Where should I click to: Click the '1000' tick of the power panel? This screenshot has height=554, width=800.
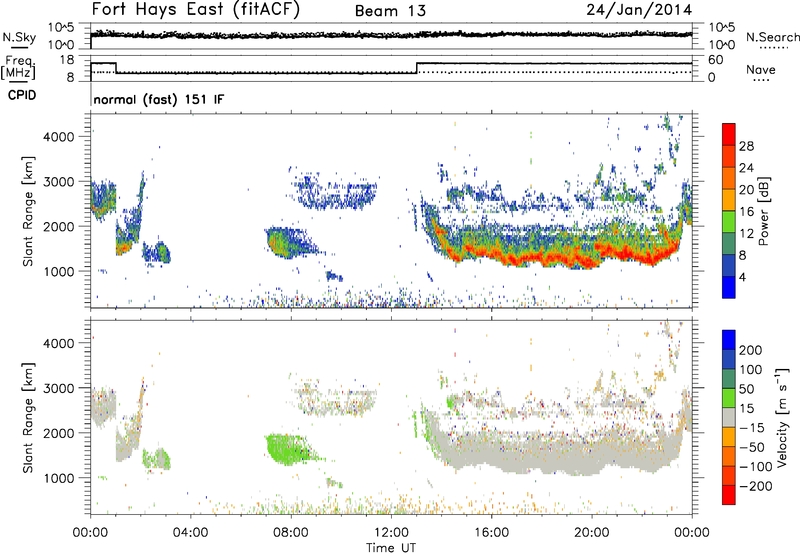click(59, 271)
